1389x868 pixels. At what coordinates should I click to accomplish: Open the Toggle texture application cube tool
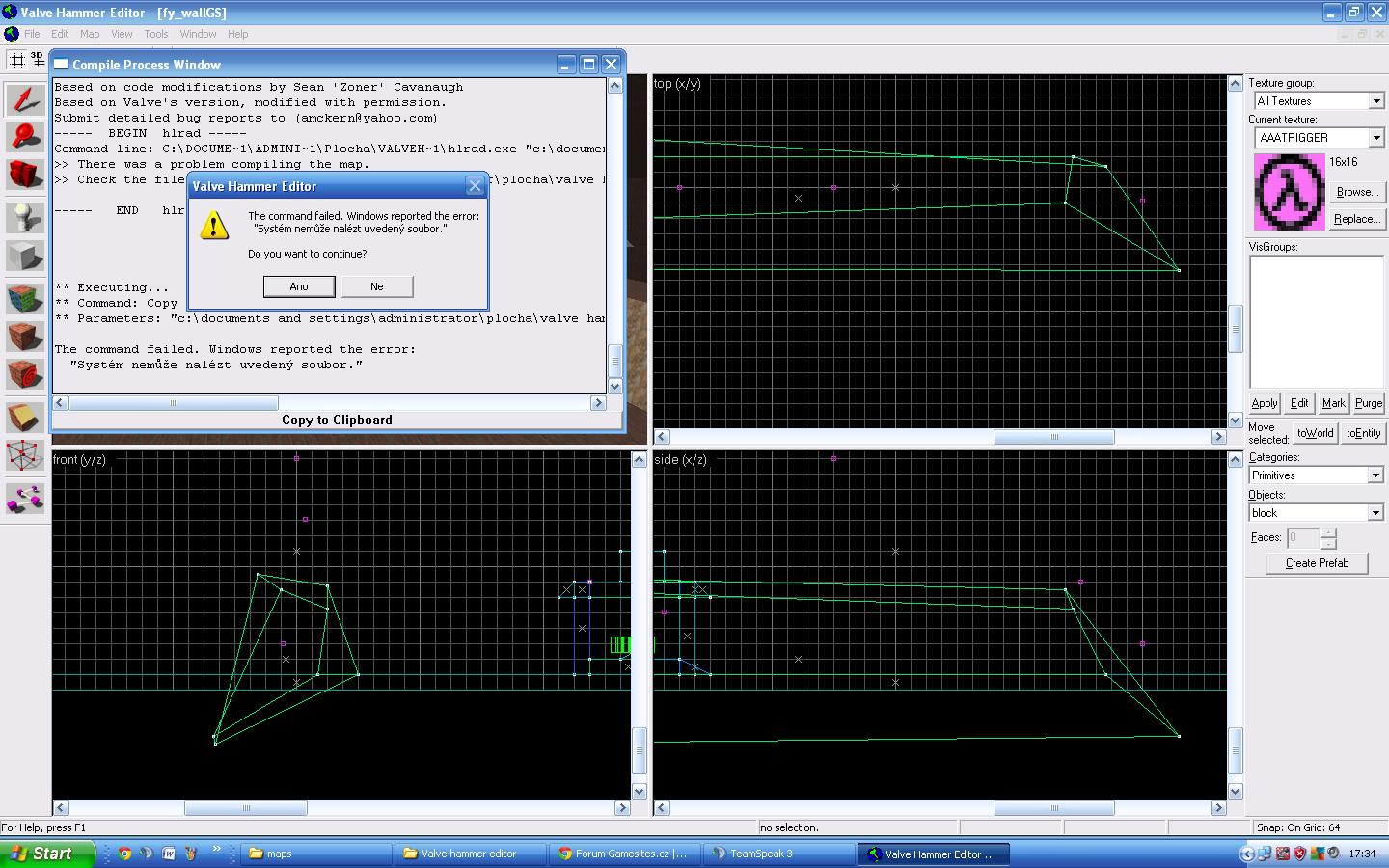[25, 299]
